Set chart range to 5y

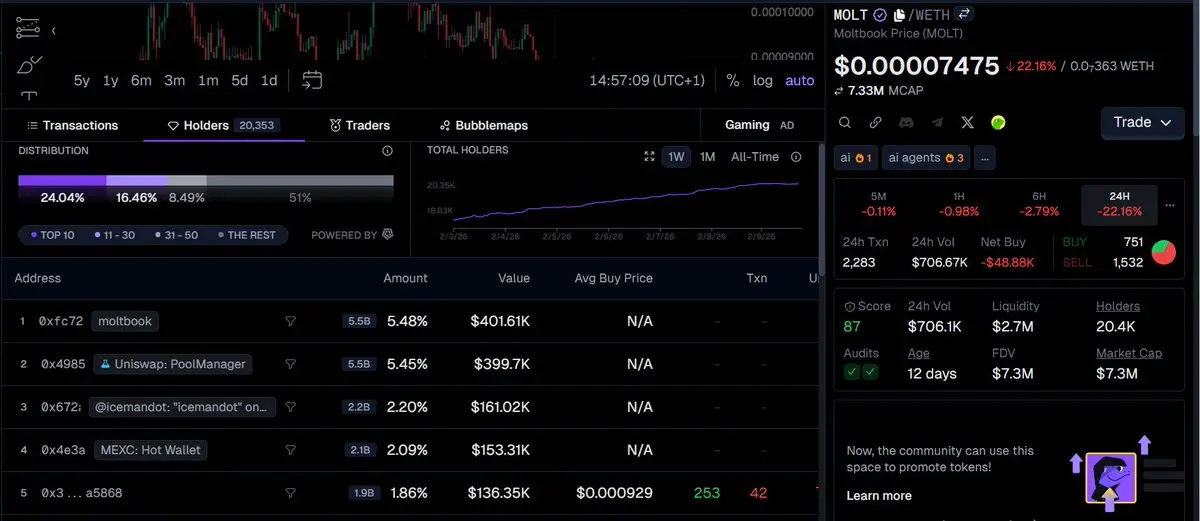click(x=82, y=80)
